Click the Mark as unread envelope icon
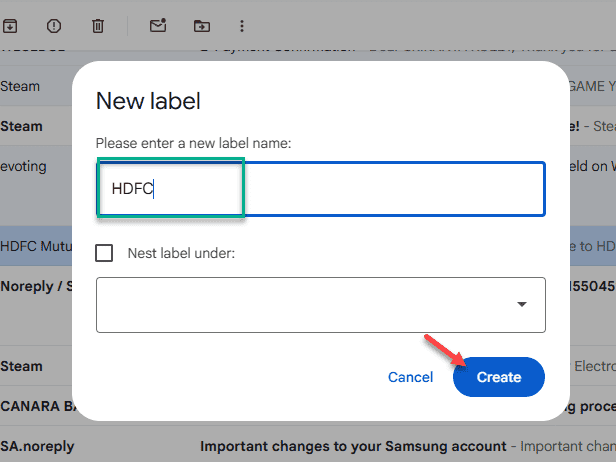 tap(158, 26)
